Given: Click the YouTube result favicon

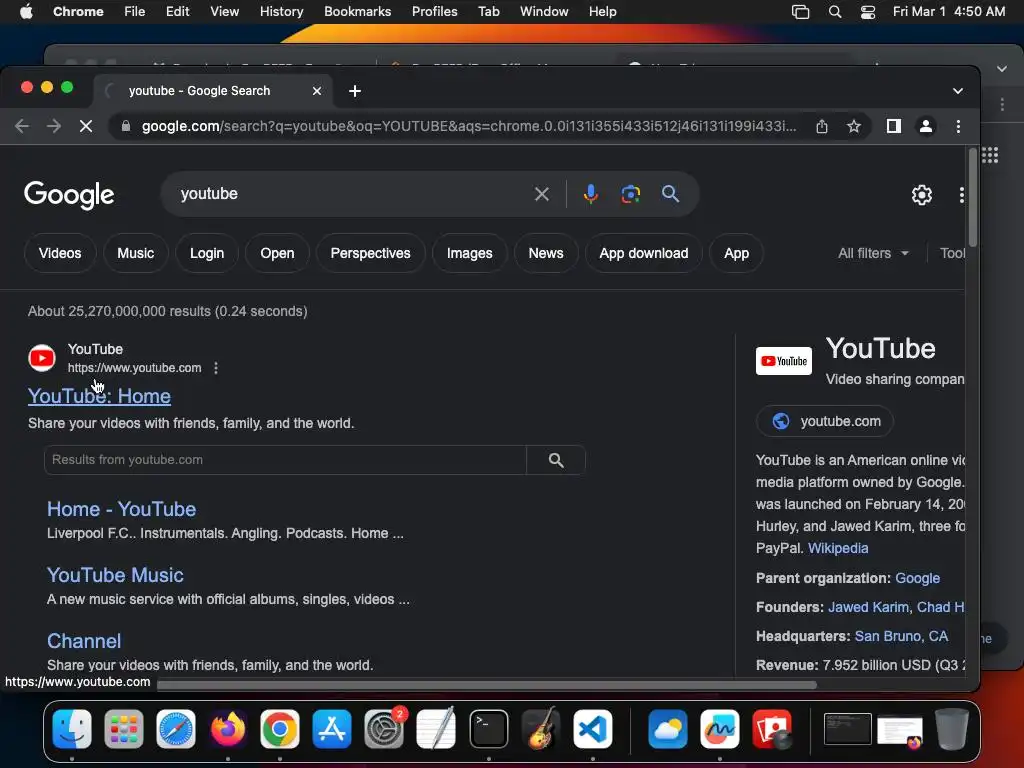Looking at the screenshot, I should (x=42, y=358).
